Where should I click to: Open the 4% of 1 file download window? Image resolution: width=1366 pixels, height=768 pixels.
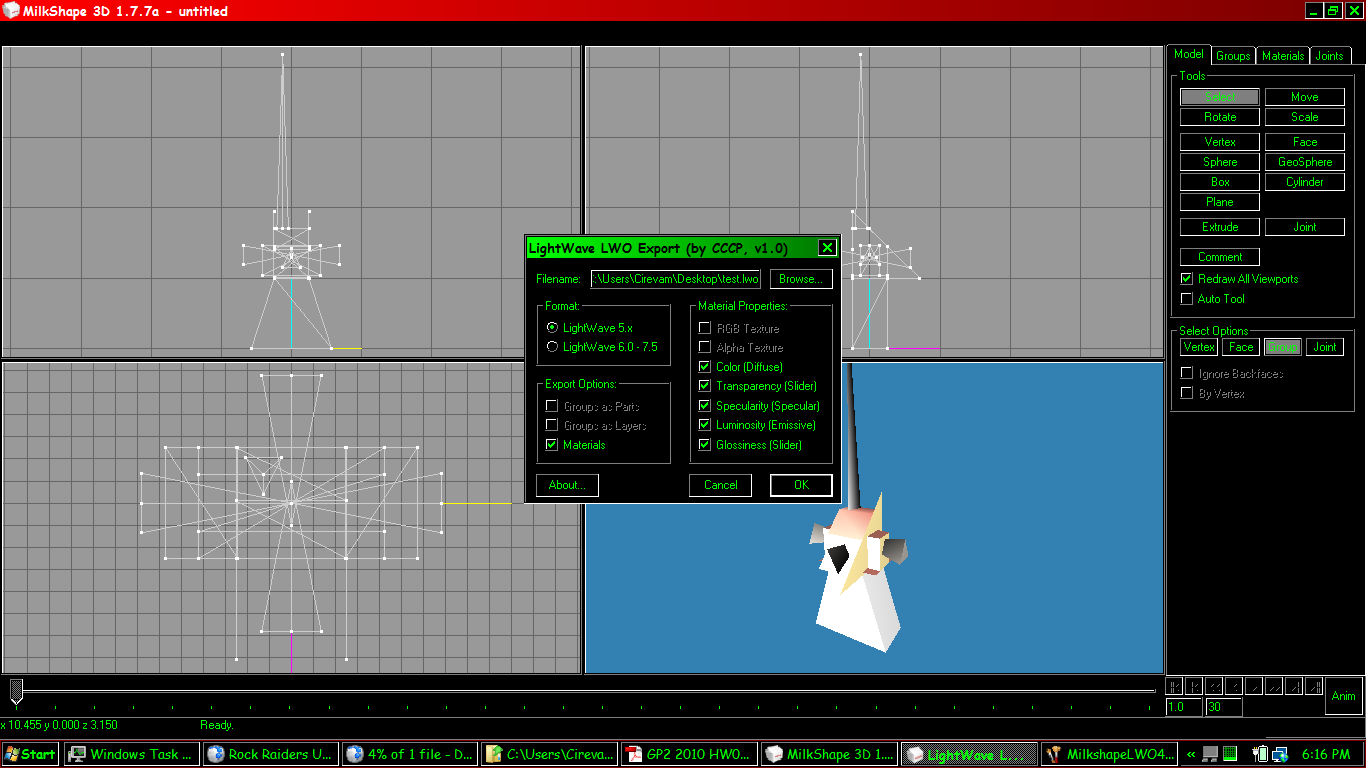click(x=409, y=754)
